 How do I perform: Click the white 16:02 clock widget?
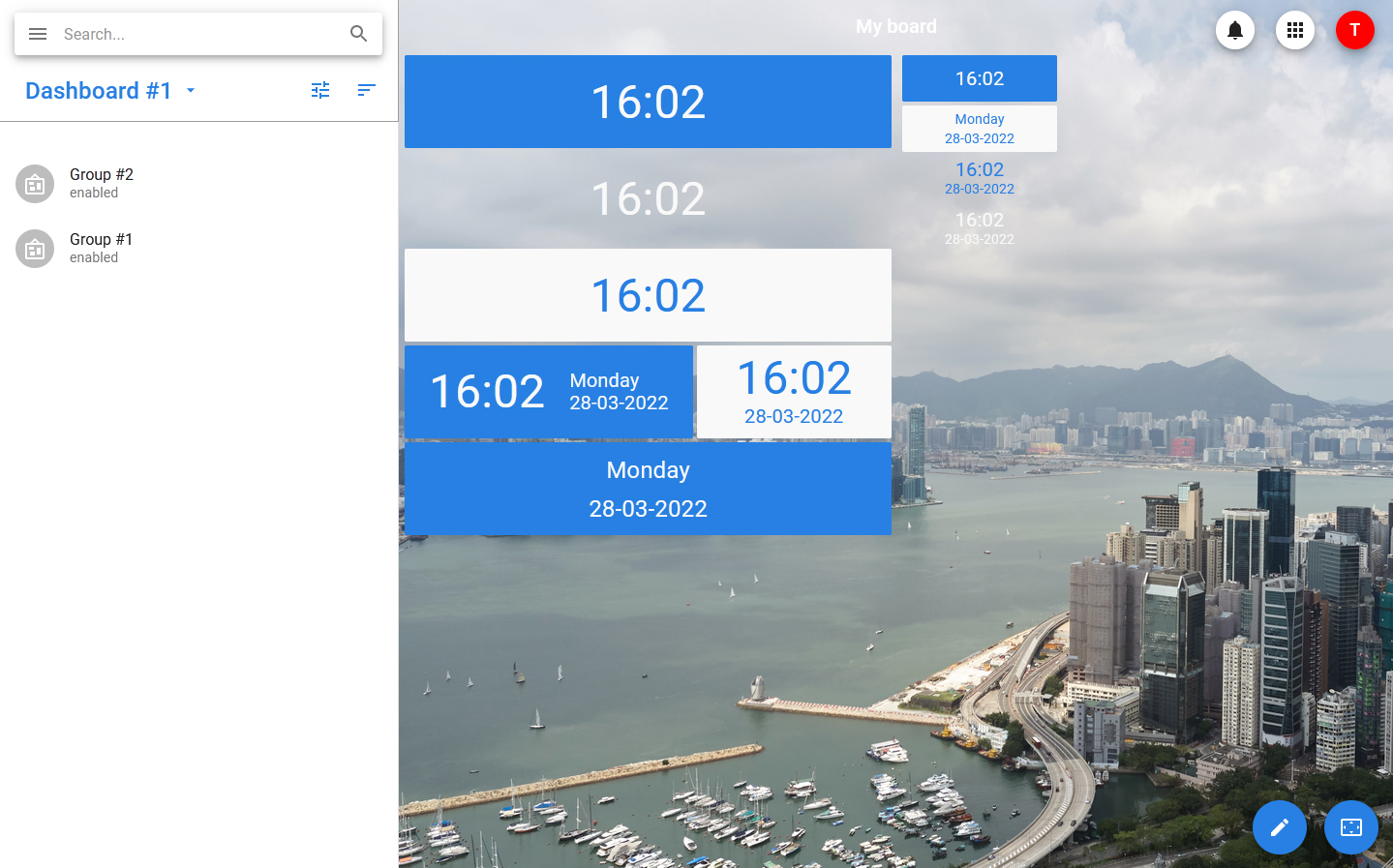[x=648, y=295]
